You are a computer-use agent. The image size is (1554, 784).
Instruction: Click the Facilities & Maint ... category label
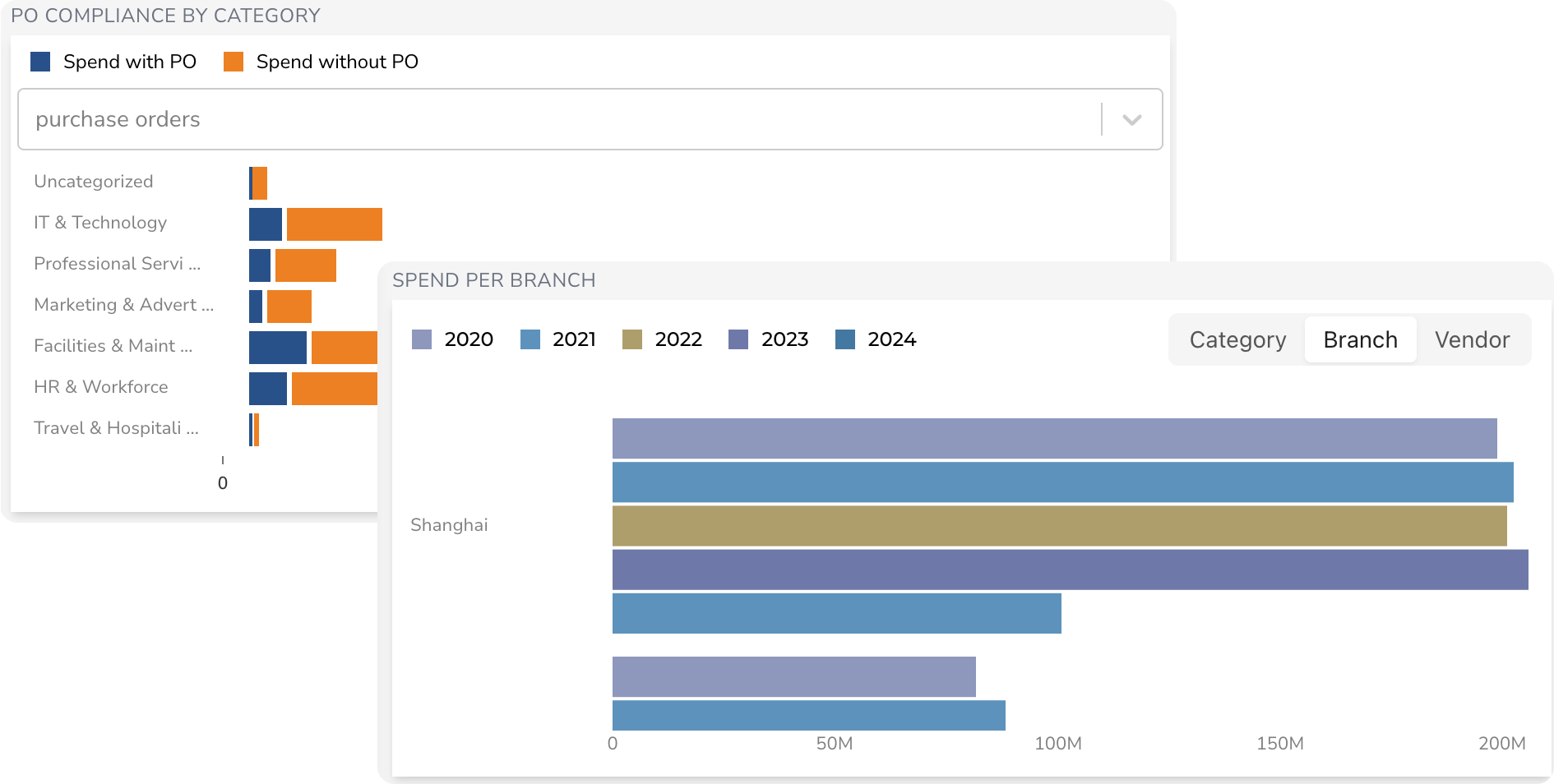pyautogui.click(x=113, y=346)
